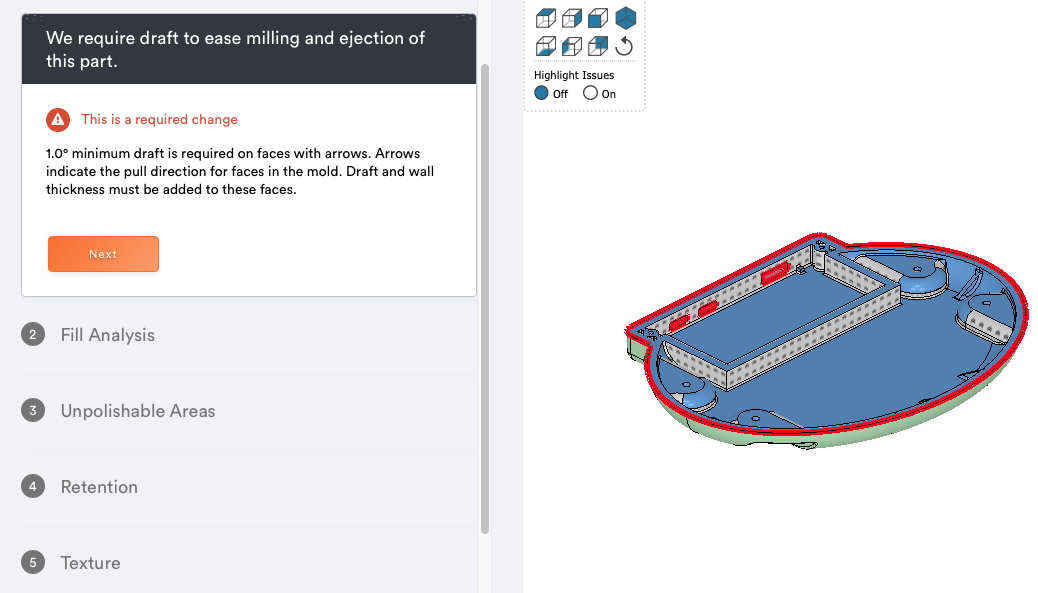Reset the 3D view rotation
The image size is (1038, 593).
coord(624,46)
